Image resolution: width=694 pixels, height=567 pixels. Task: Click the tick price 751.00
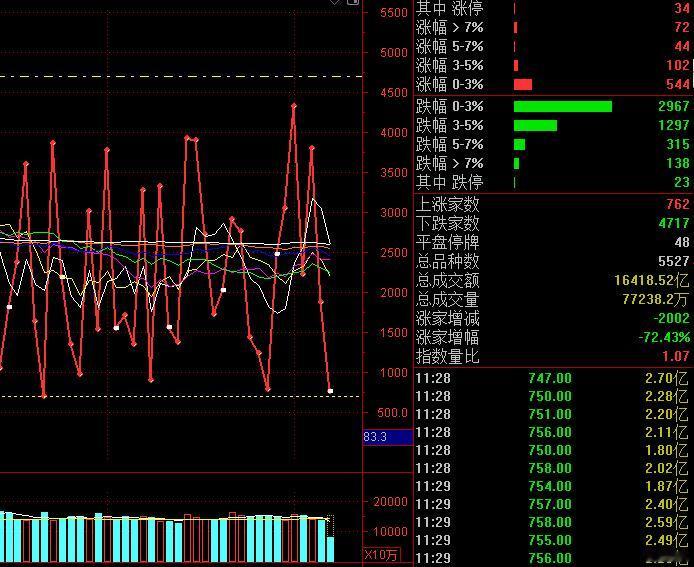click(x=550, y=414)
